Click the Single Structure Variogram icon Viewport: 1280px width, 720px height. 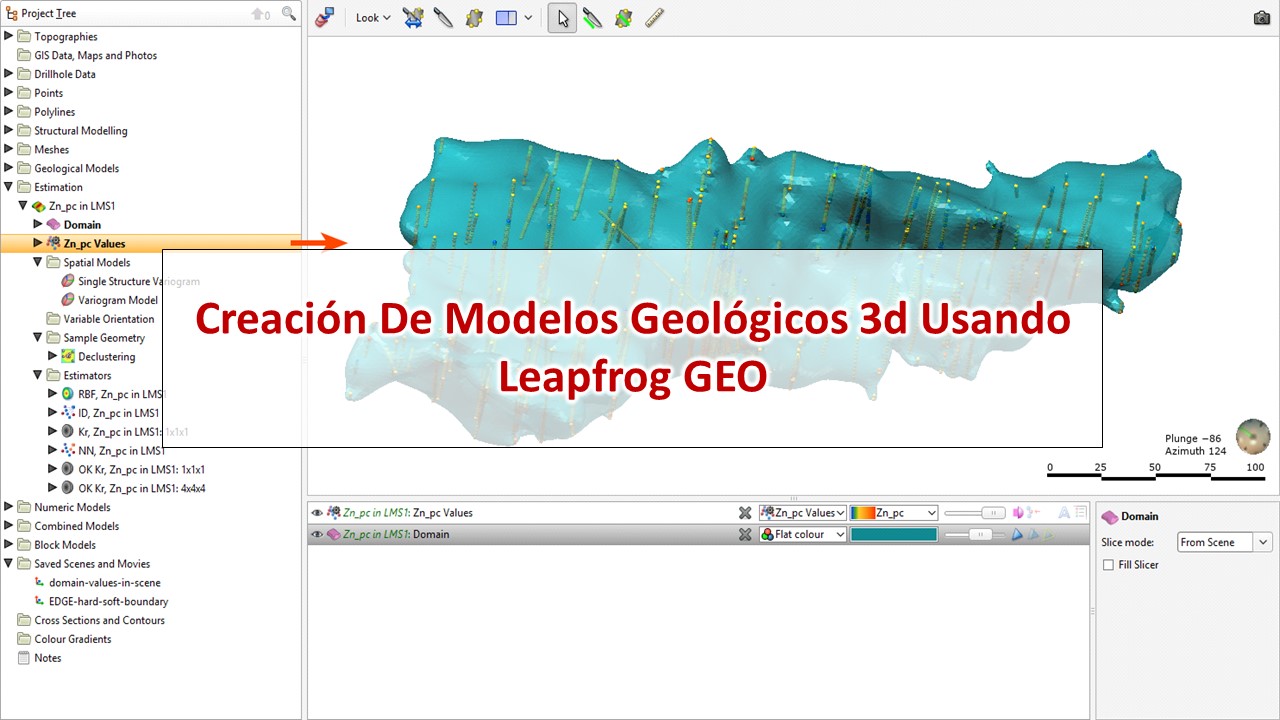pos(68,282)
